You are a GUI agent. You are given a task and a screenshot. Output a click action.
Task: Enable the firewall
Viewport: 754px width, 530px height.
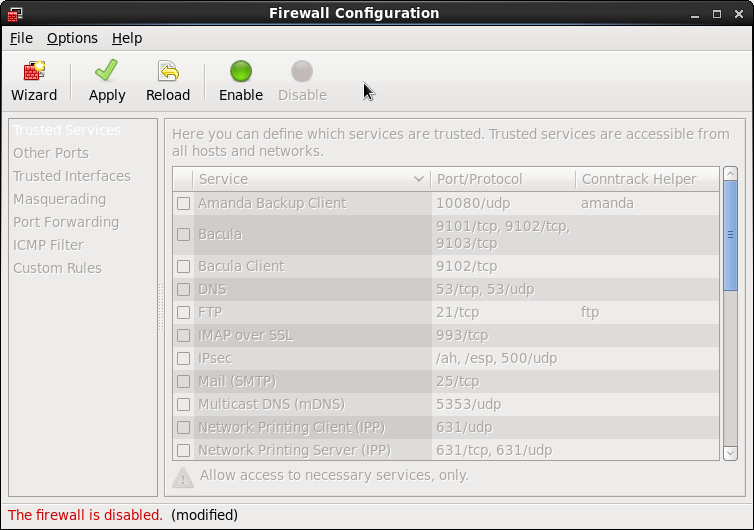(x=241, y=81)
